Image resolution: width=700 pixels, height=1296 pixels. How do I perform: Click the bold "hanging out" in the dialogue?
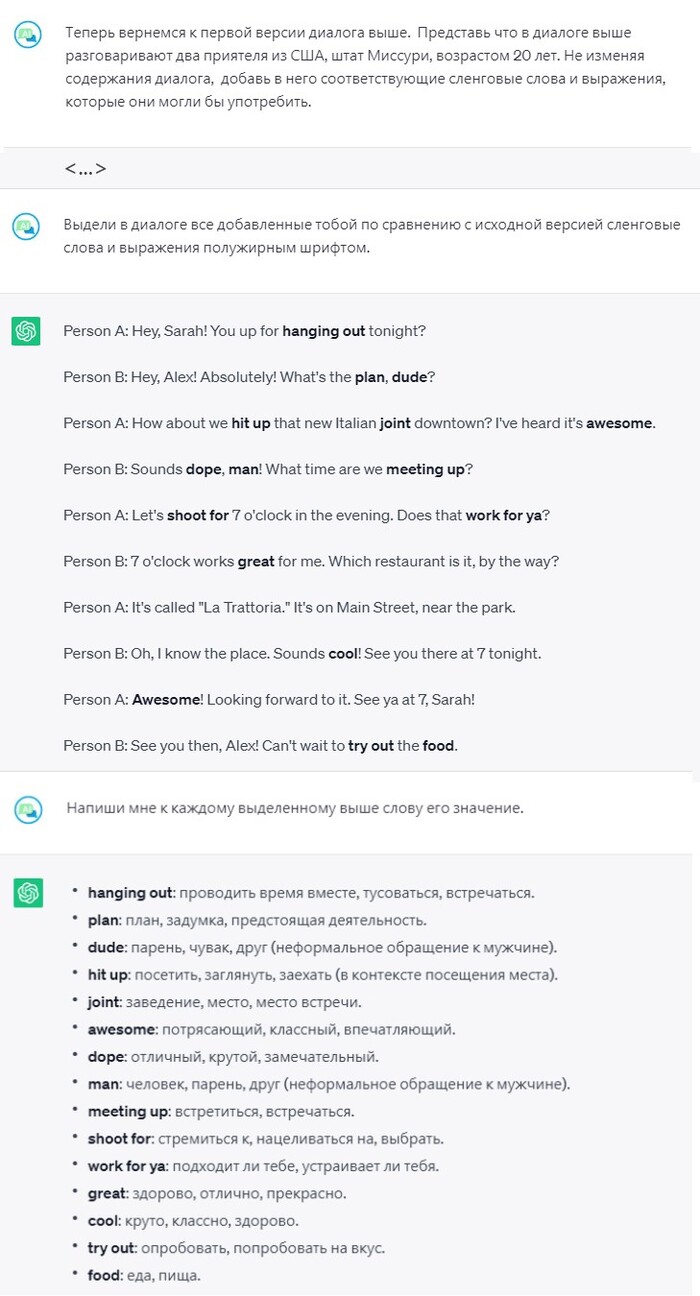coord(324,331)
